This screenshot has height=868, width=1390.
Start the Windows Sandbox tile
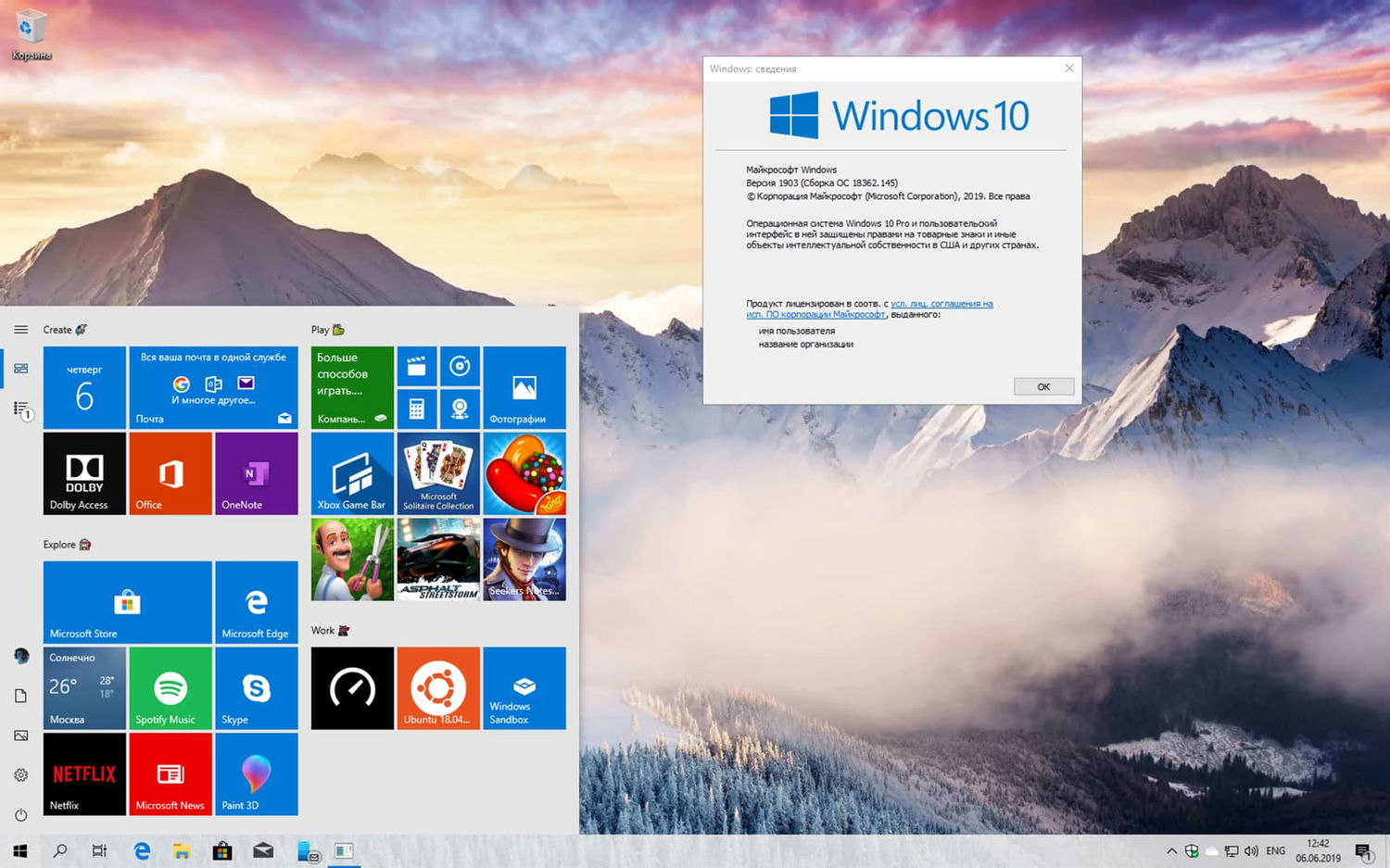click(524, 687)
